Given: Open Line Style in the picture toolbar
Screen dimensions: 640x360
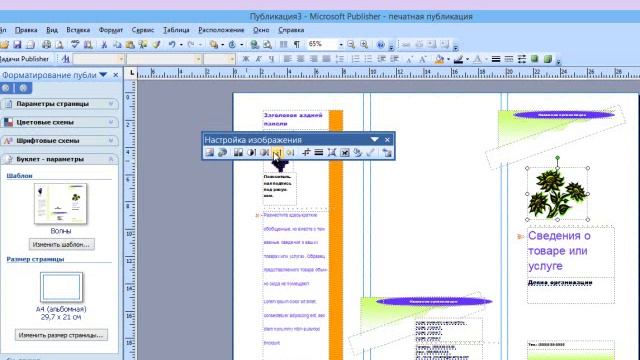Looking at the screenshot, I should 319,152.
